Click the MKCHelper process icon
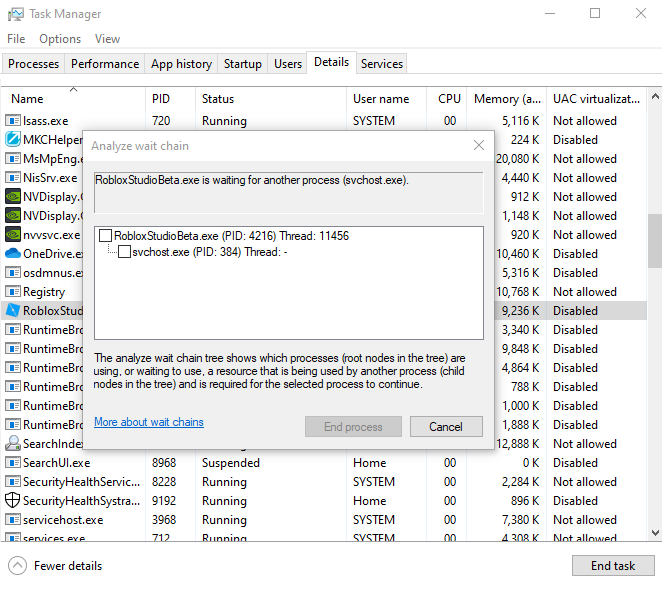Viewport: 662px width, 589px height. click(13, 140)
